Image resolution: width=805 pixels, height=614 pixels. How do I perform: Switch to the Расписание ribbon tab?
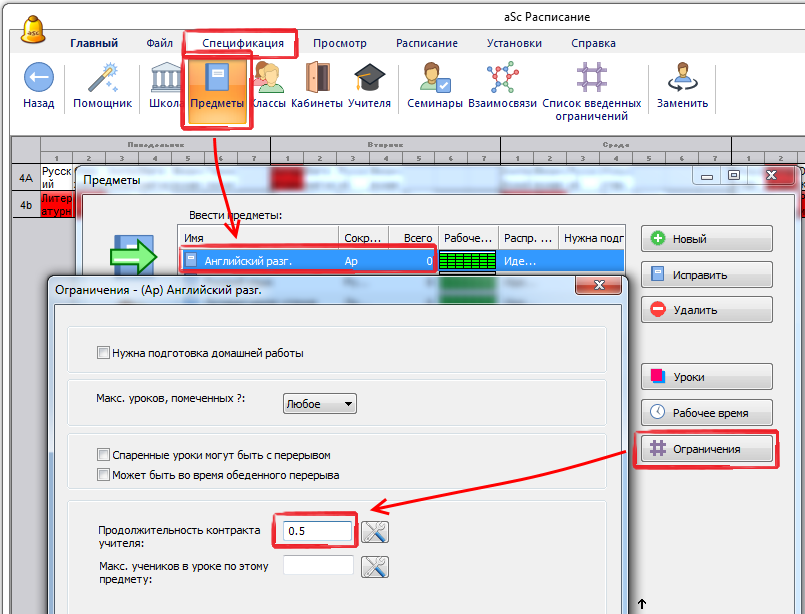[x=426, y=43]
